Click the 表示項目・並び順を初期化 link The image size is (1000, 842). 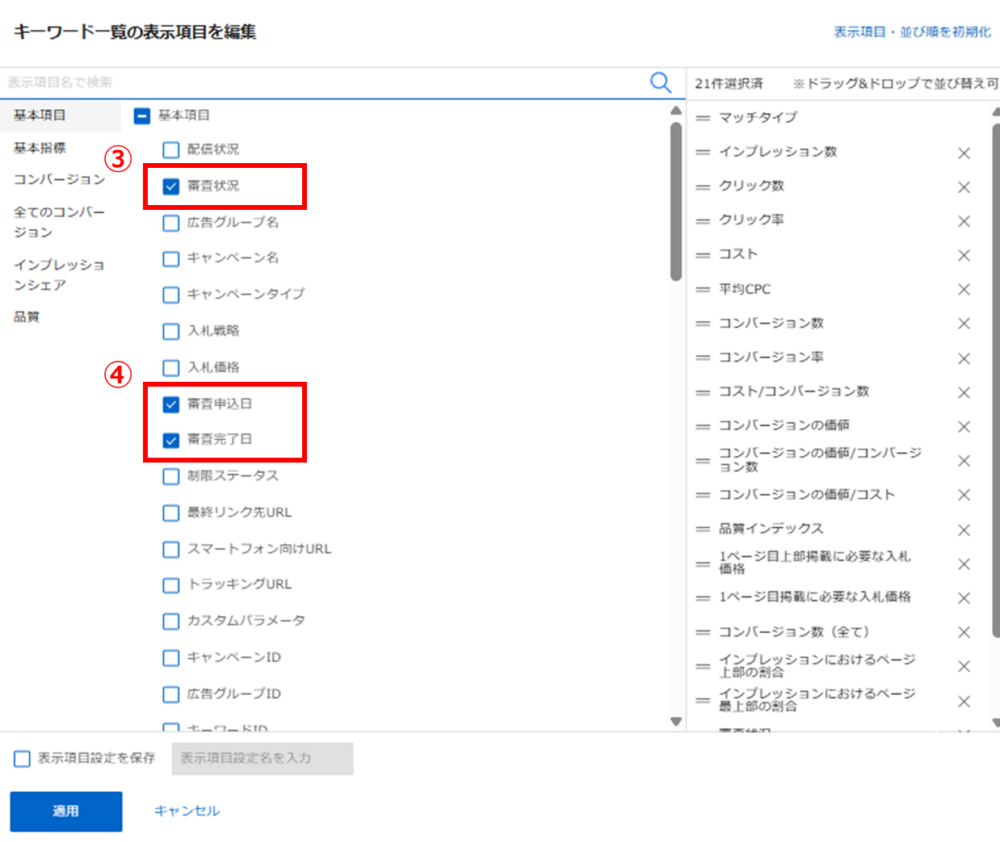pos(912,32)
